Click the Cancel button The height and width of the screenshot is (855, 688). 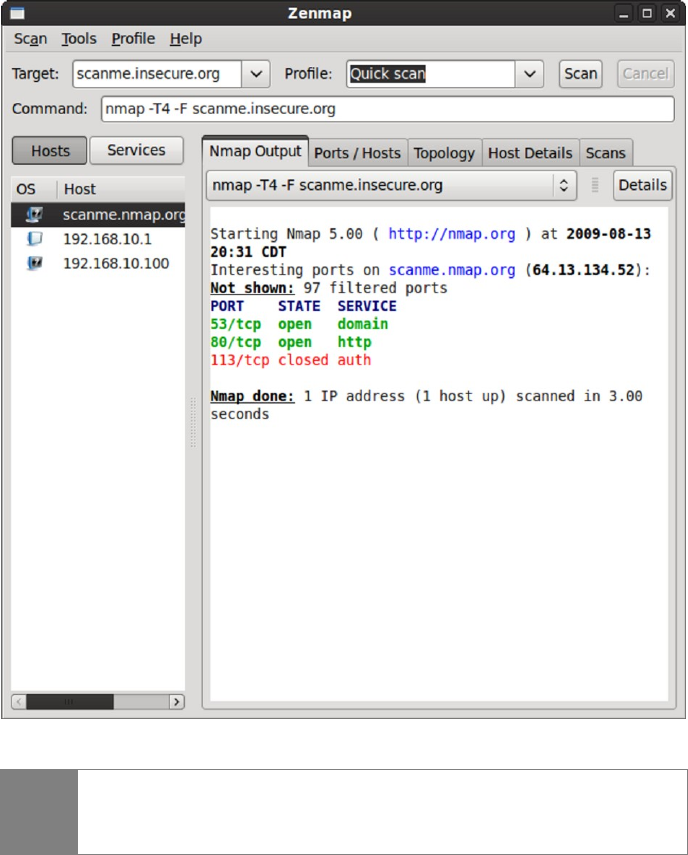[x=645, y=74]
